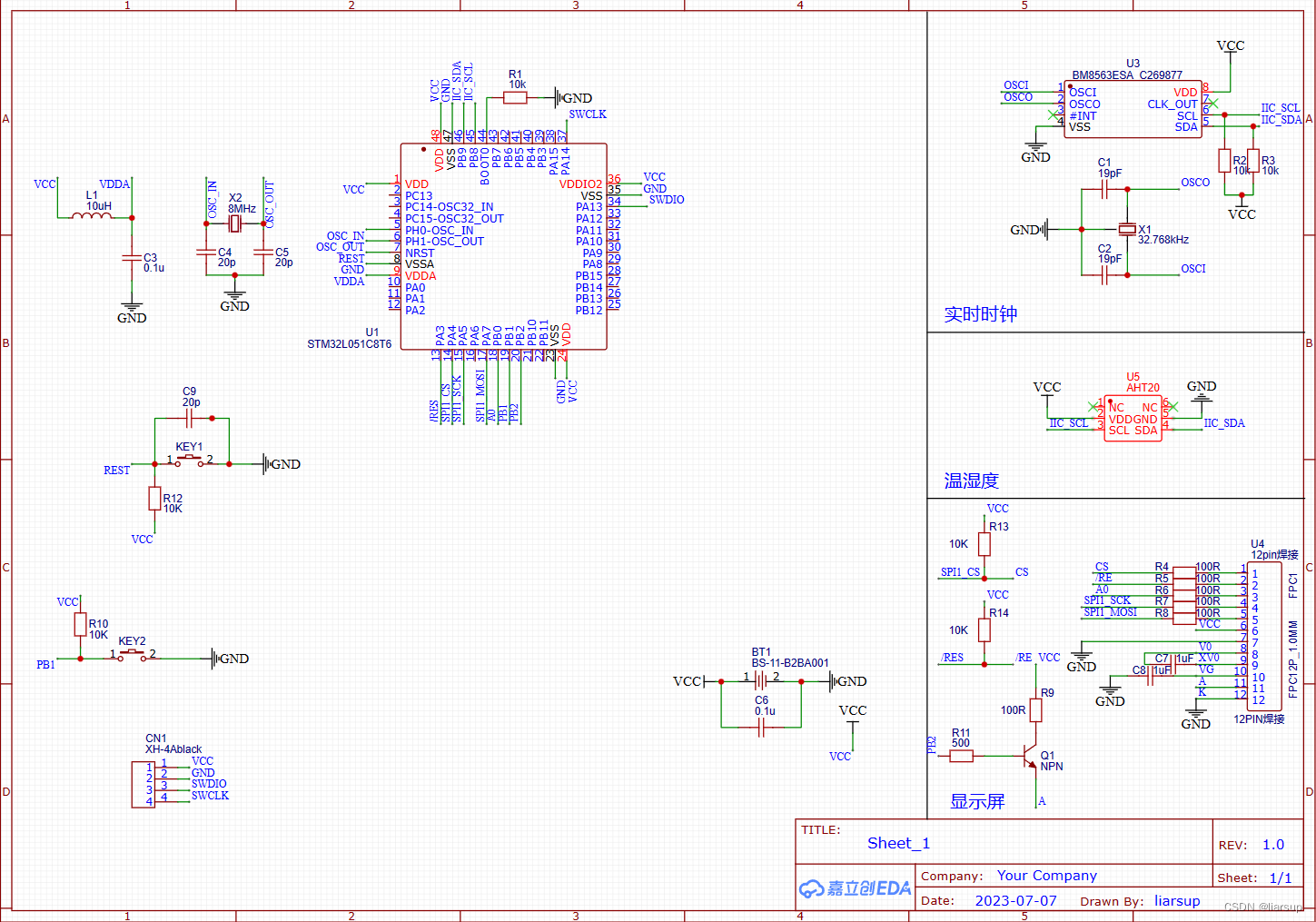This screenshot has height=922, width=1316.
Task: Click the BOOT0 pin label on U1
Action: point(485,166)
